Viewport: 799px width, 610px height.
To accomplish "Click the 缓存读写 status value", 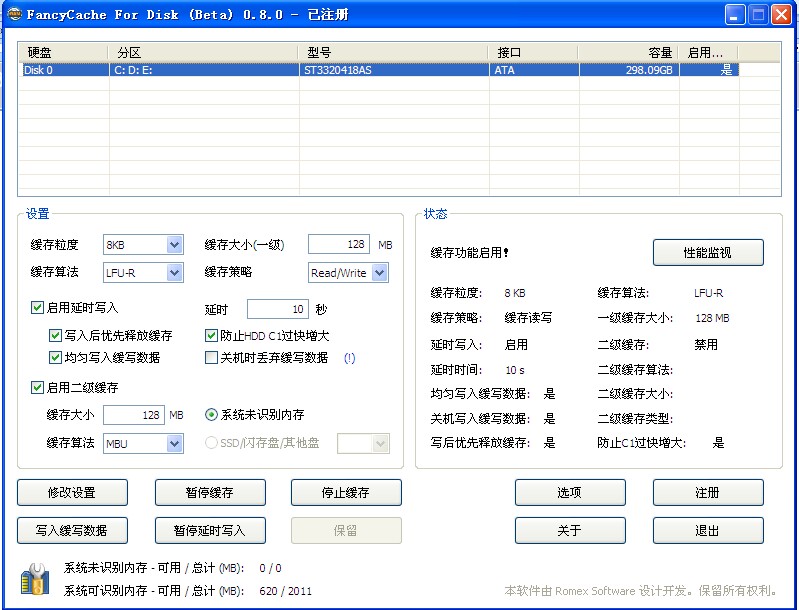I will click(x=528, y=318).
